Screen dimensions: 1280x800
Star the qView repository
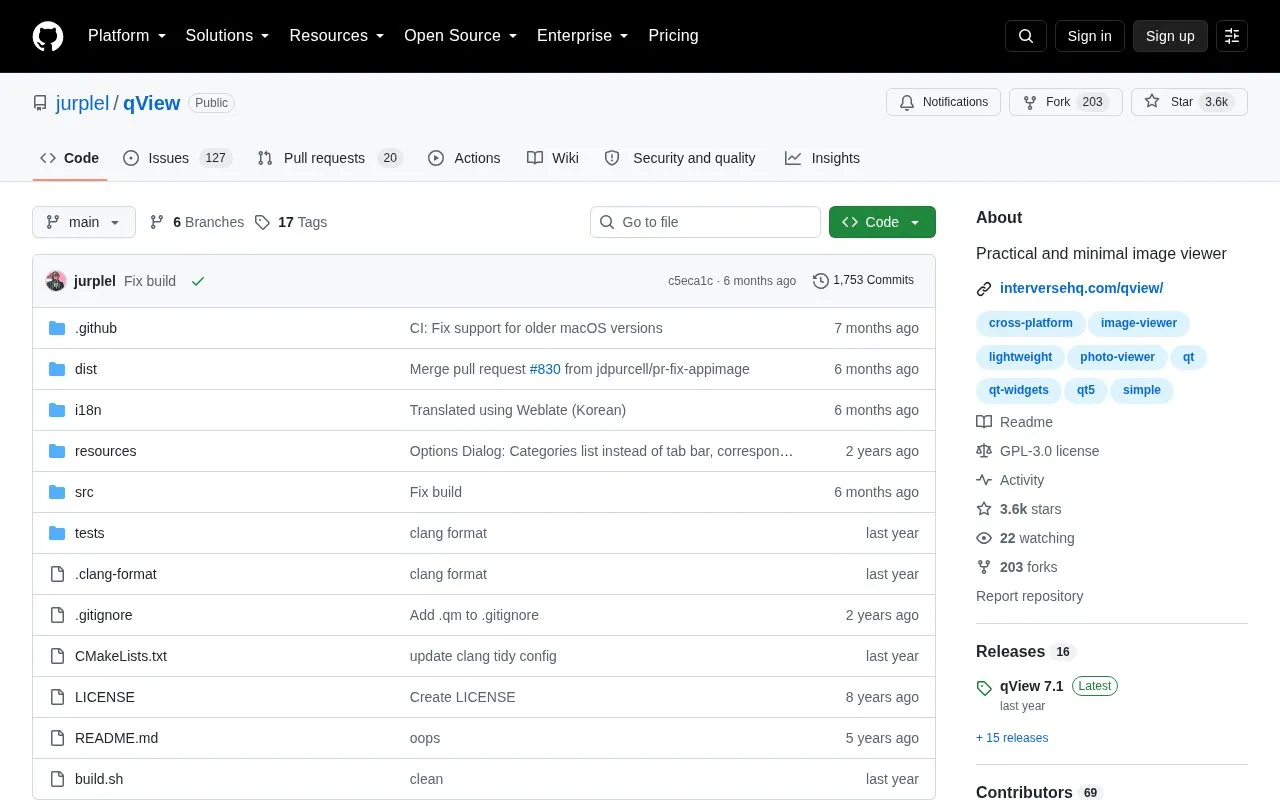(x=1189, y=102)
